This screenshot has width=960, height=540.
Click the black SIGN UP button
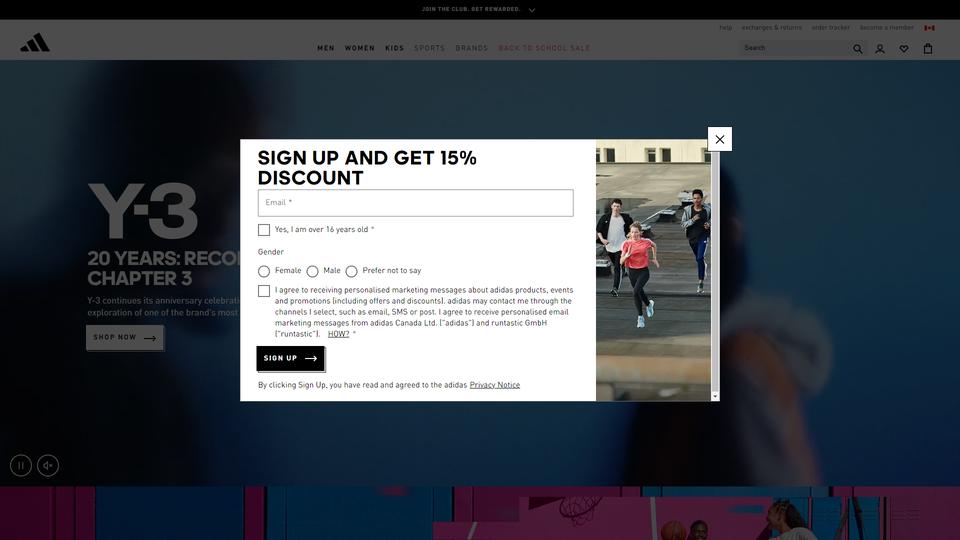click(290, 359)
